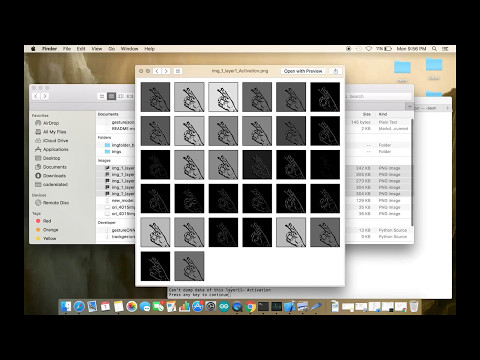480x360 pixels.
Task: Open App Store from the Dock
Action: point(198,306)
